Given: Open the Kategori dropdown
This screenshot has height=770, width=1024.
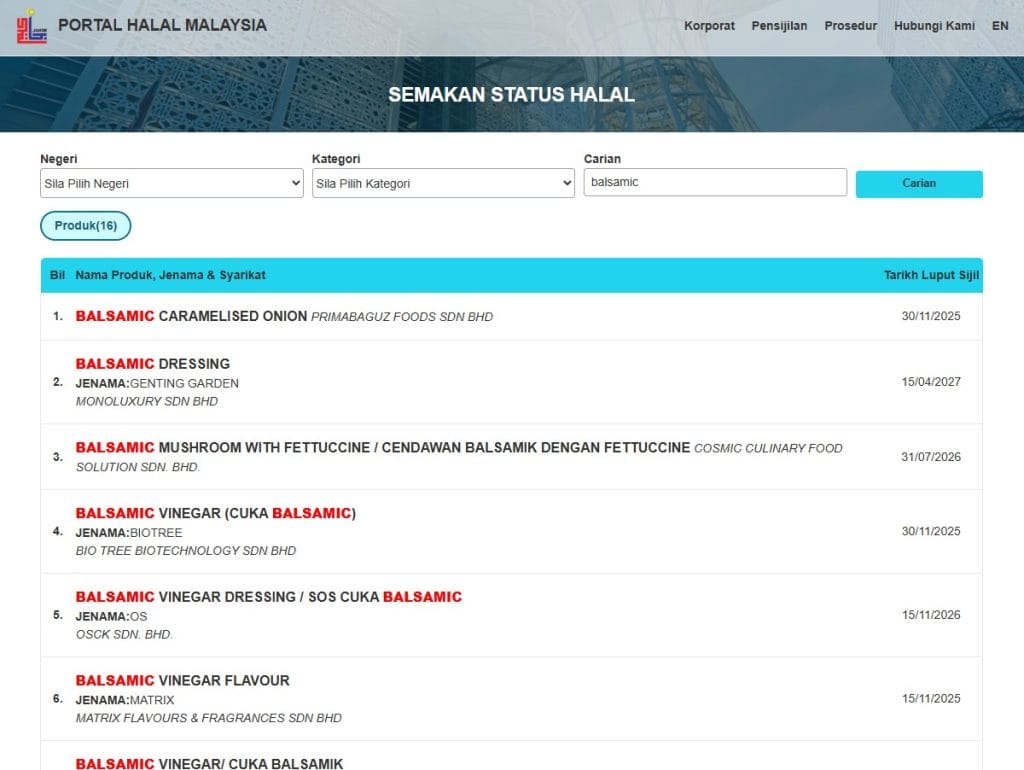Looking at the screenshot, I should click(x=443, y=183).
